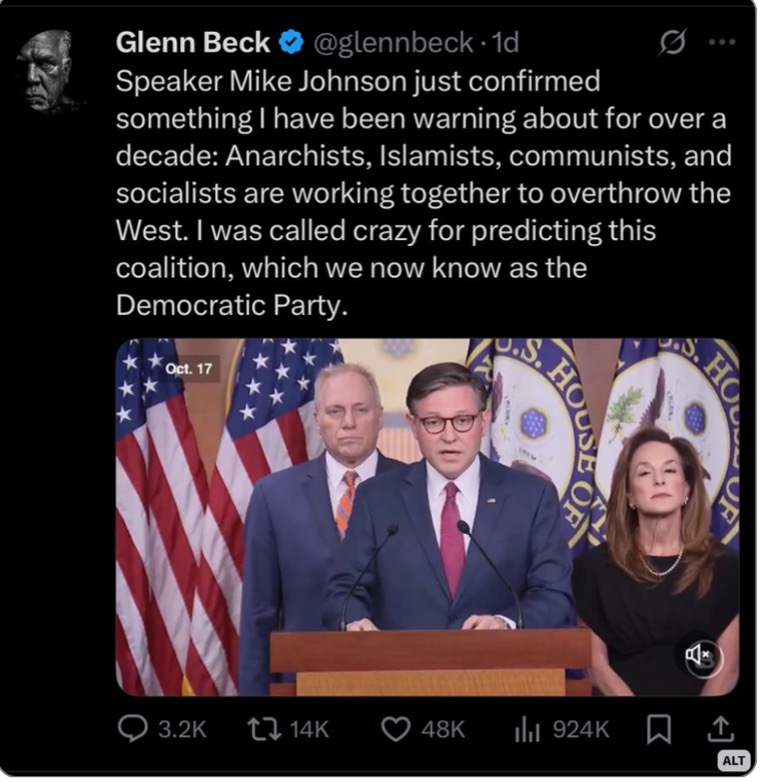Click the Glenn Beck display name

[193, 42]
